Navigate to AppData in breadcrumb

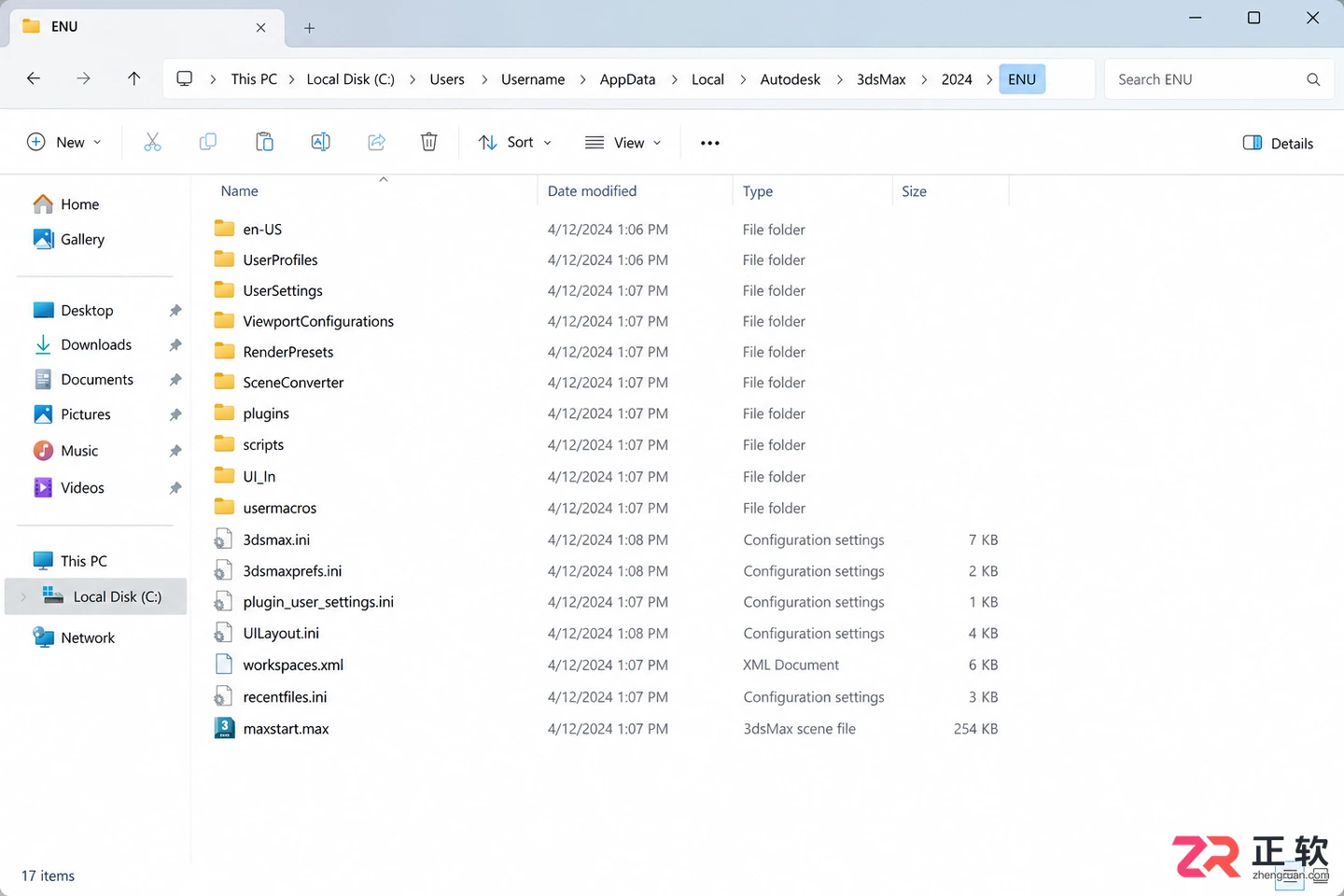tap(627, 79)
